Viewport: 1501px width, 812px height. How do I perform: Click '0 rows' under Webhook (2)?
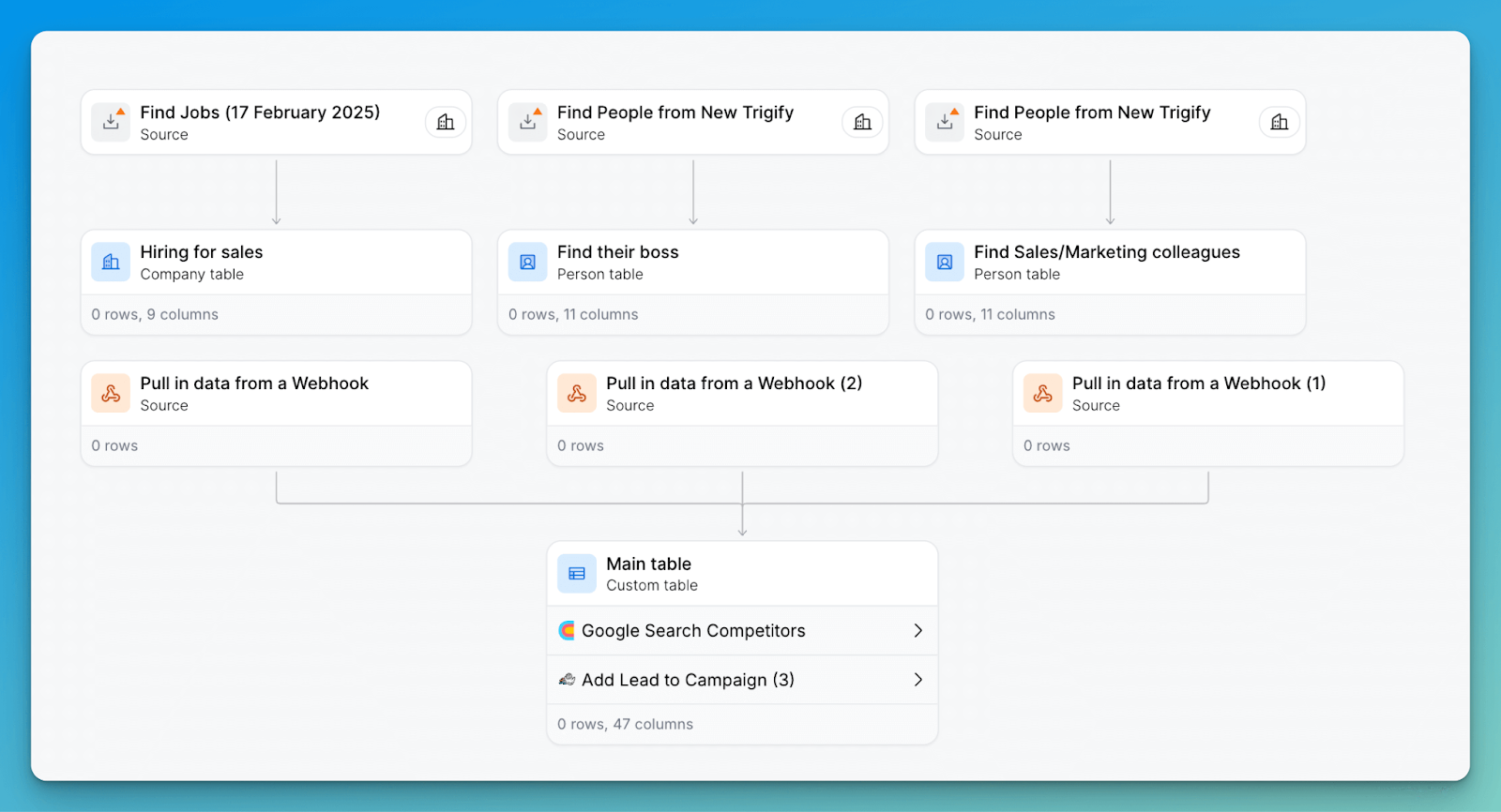(x=581, y=446)
